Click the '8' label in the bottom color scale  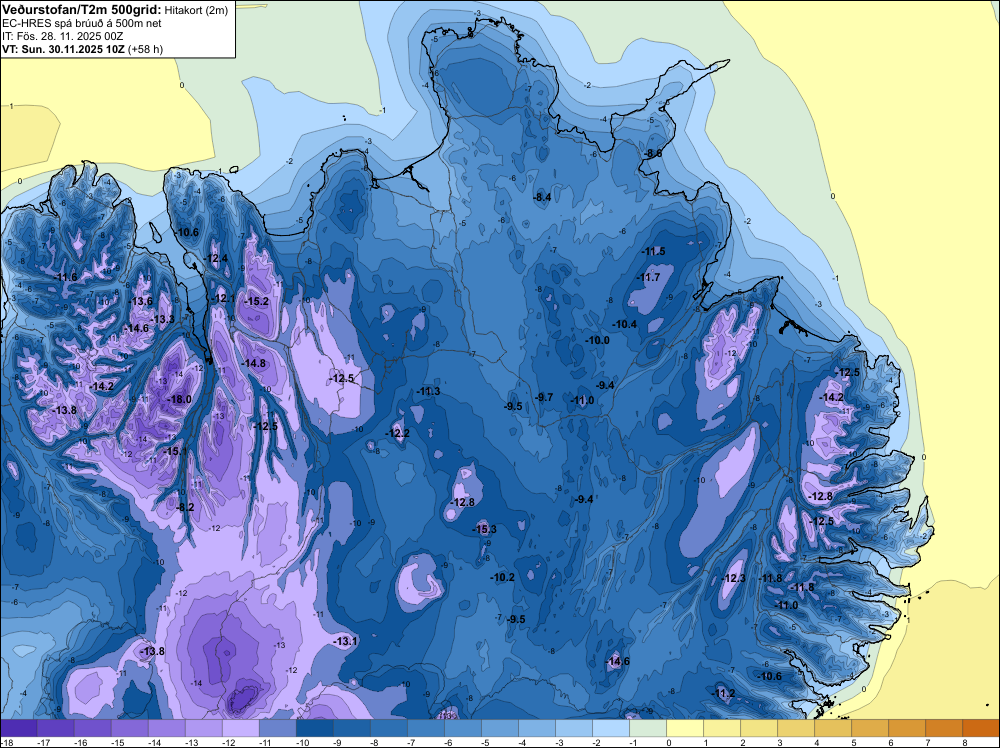coord(964,743)
